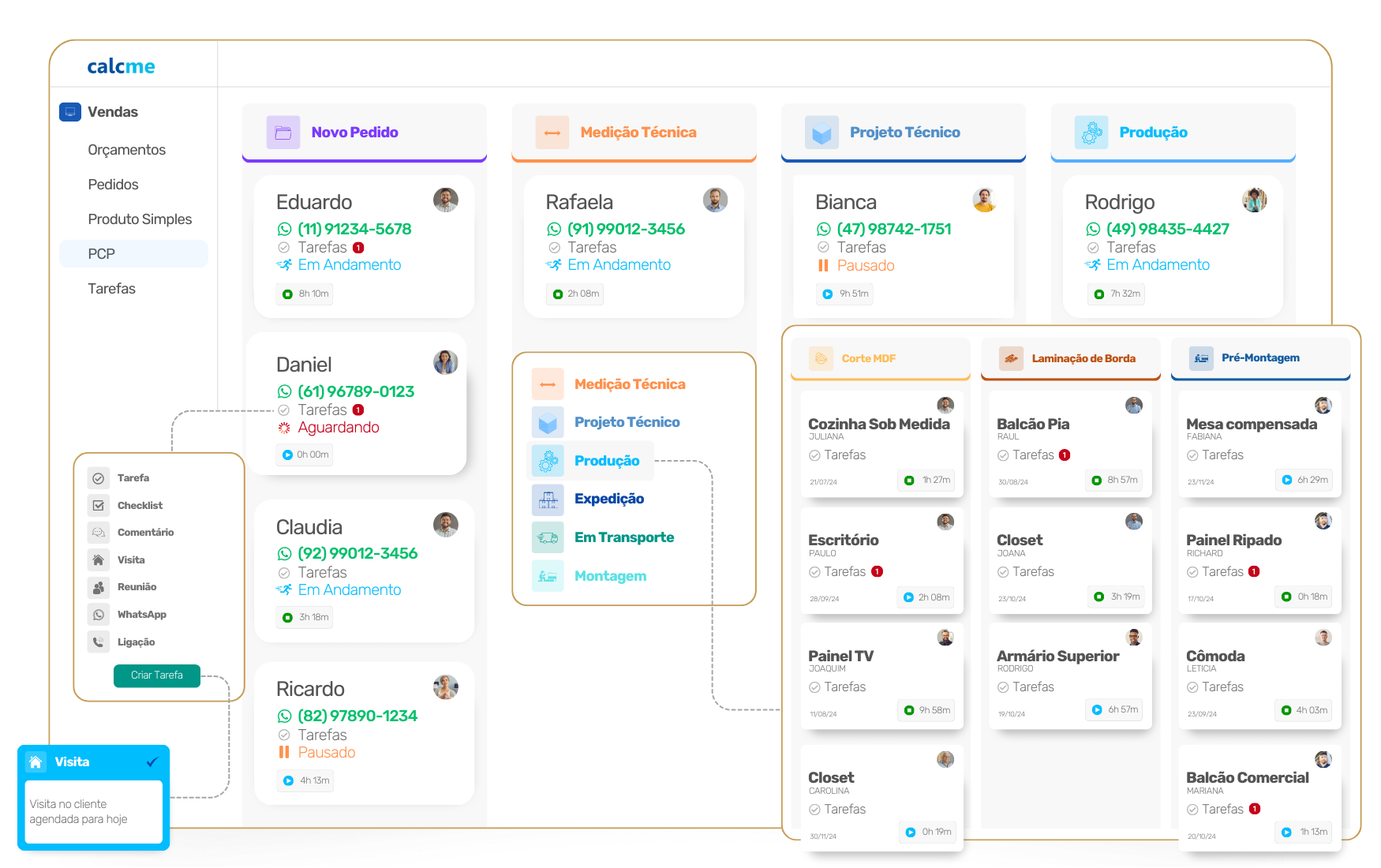1381x868 pixels.
Task: Pick Reunião from the task type list
Action: pos(137,587)
